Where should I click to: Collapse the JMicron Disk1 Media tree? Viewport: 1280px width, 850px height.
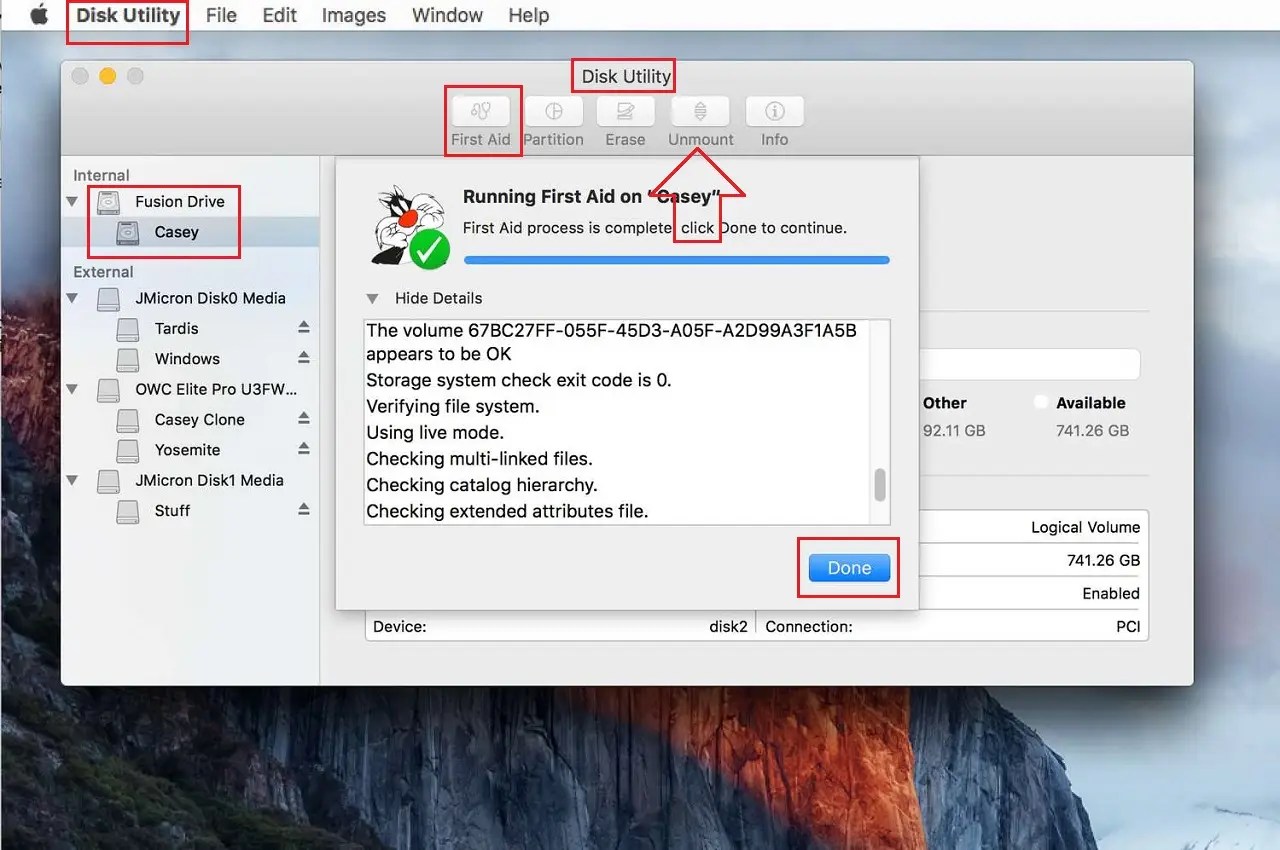(71, 480)
